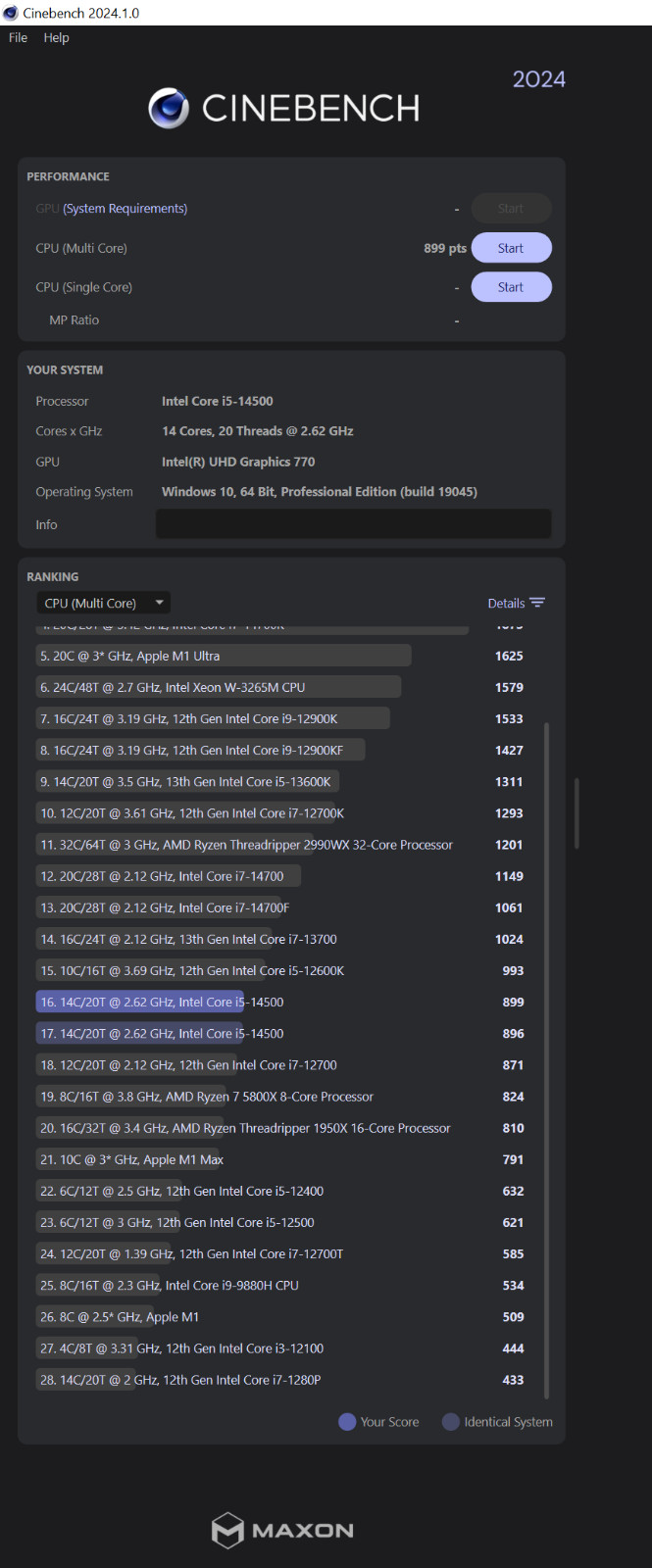This screenshot has width=652, height=1568.
Task: Open the CPU (Multi Core) ranking dropdown
Action: [104, 603]
